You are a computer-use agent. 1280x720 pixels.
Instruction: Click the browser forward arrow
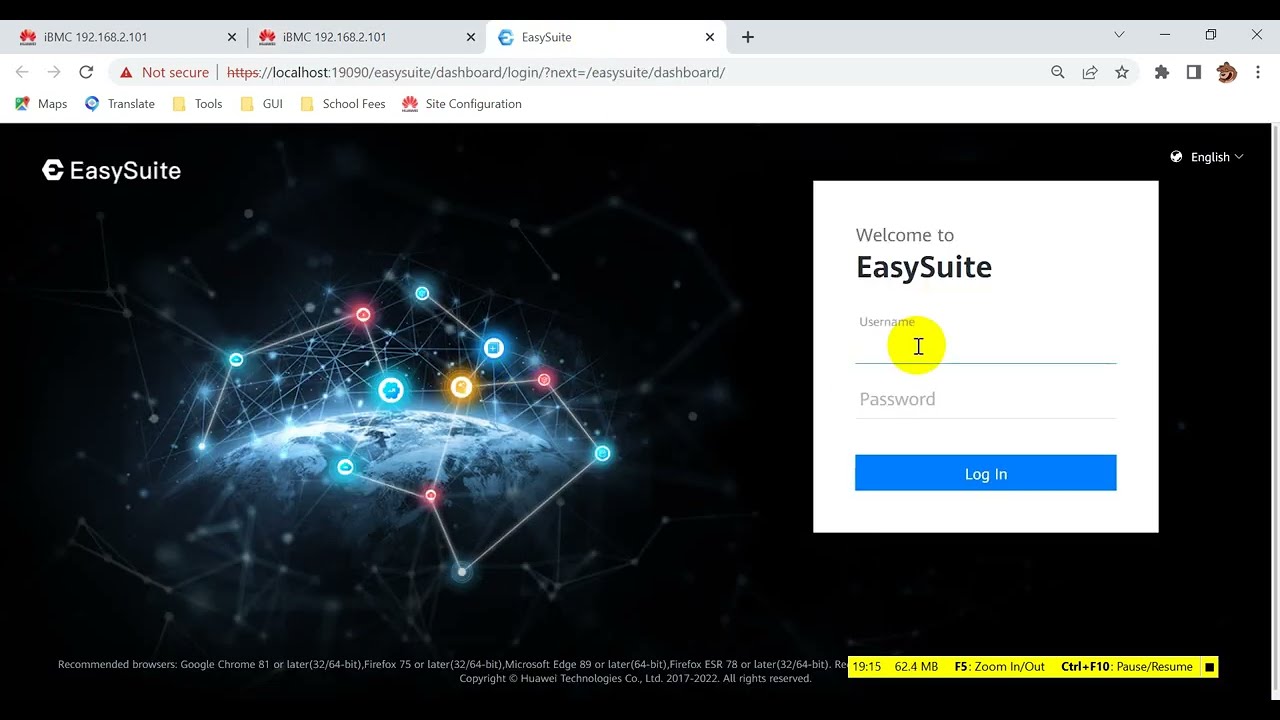[x=54, y=72]
